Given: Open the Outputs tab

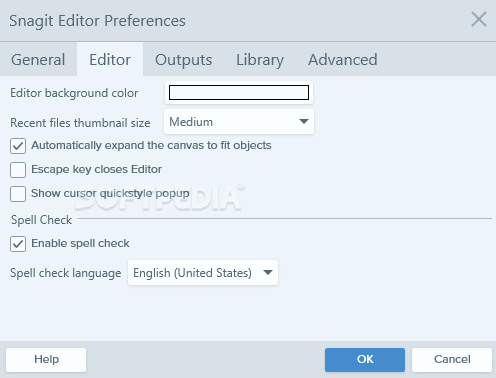Looking at the screenshot, I should tap(183, 60).
